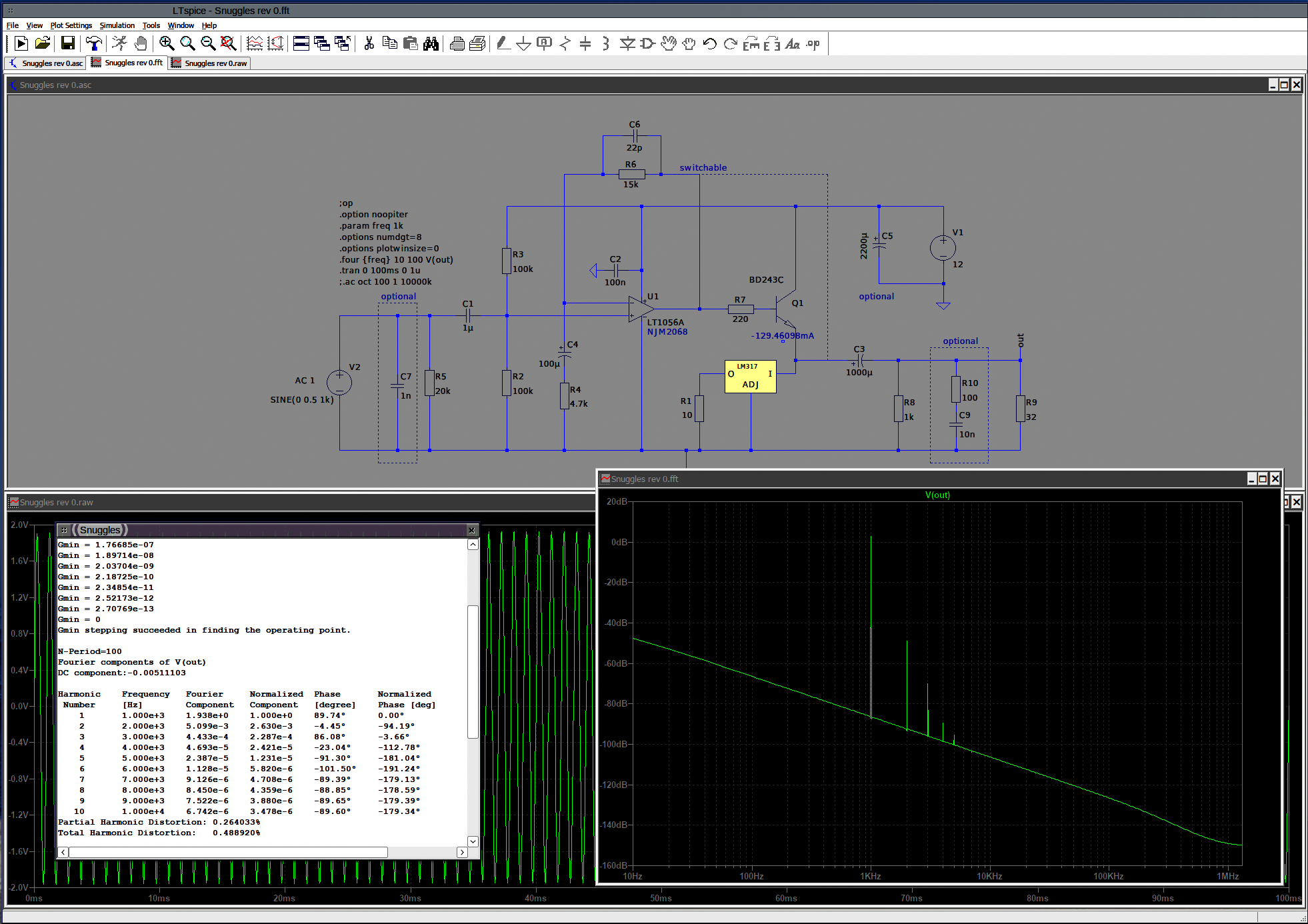The image size is (1308, 924).
Task: Maximize the Snuggles rev 0.fft window
Action: click(x=1263, y=479)
